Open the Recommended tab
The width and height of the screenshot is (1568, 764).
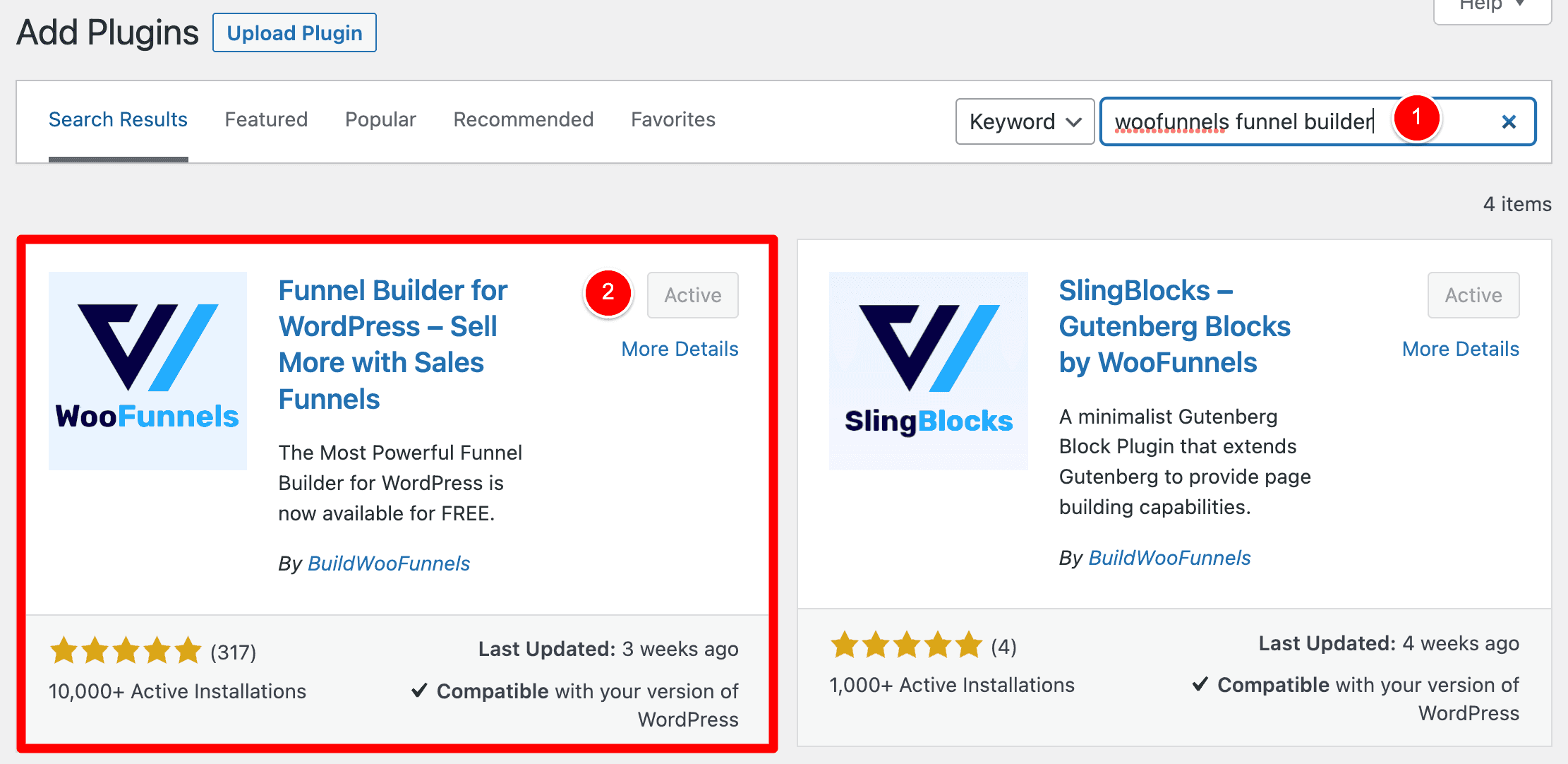tap(523, 119)
